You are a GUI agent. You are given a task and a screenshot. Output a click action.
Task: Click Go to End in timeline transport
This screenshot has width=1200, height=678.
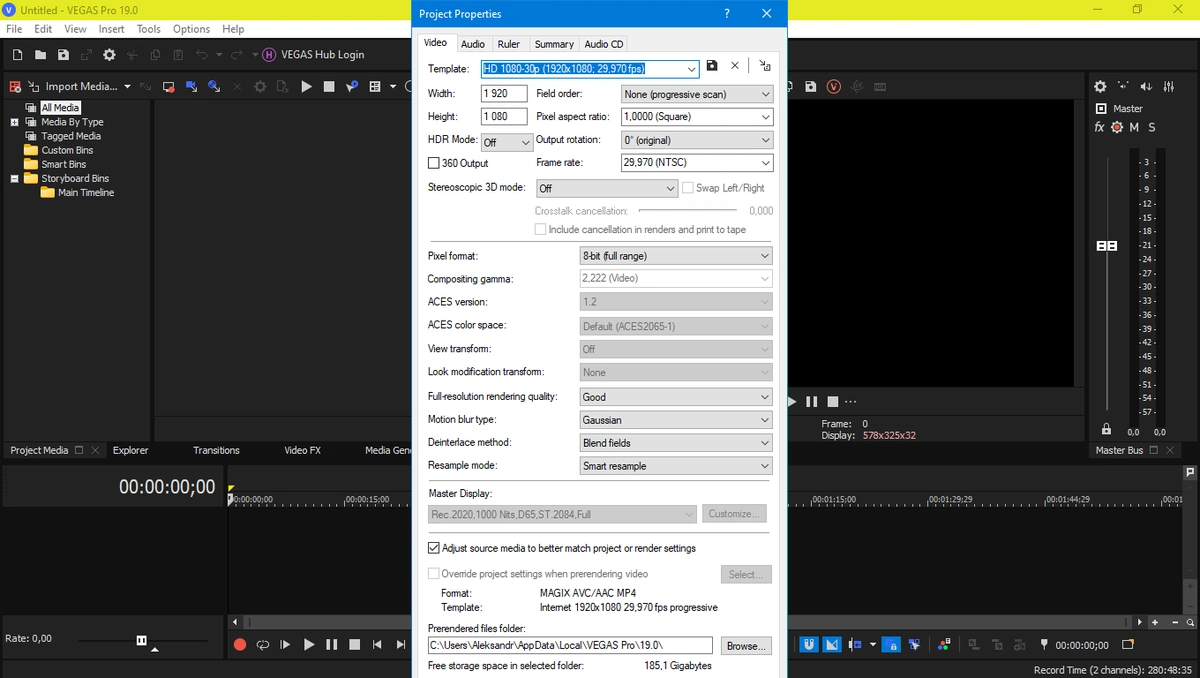399,645
